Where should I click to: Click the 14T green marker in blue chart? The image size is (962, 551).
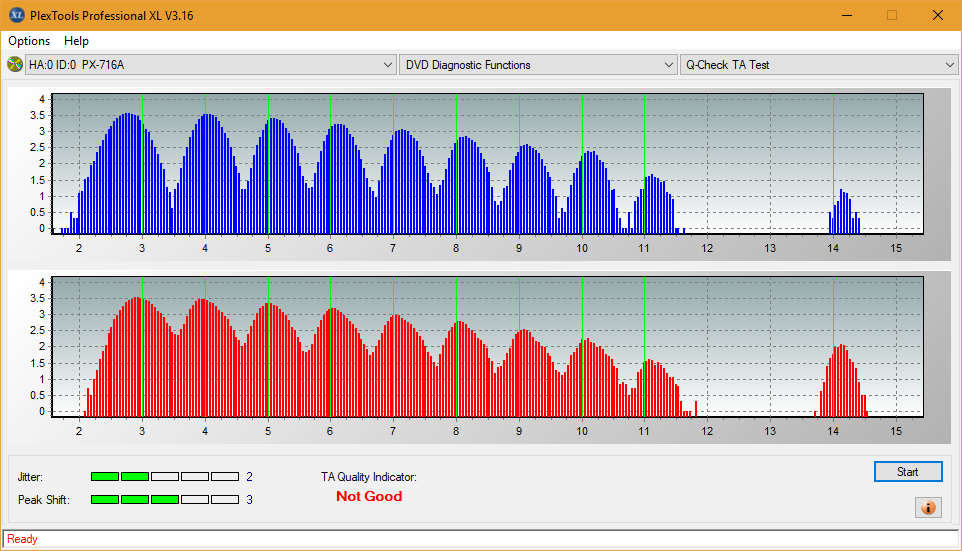[833, 164]
